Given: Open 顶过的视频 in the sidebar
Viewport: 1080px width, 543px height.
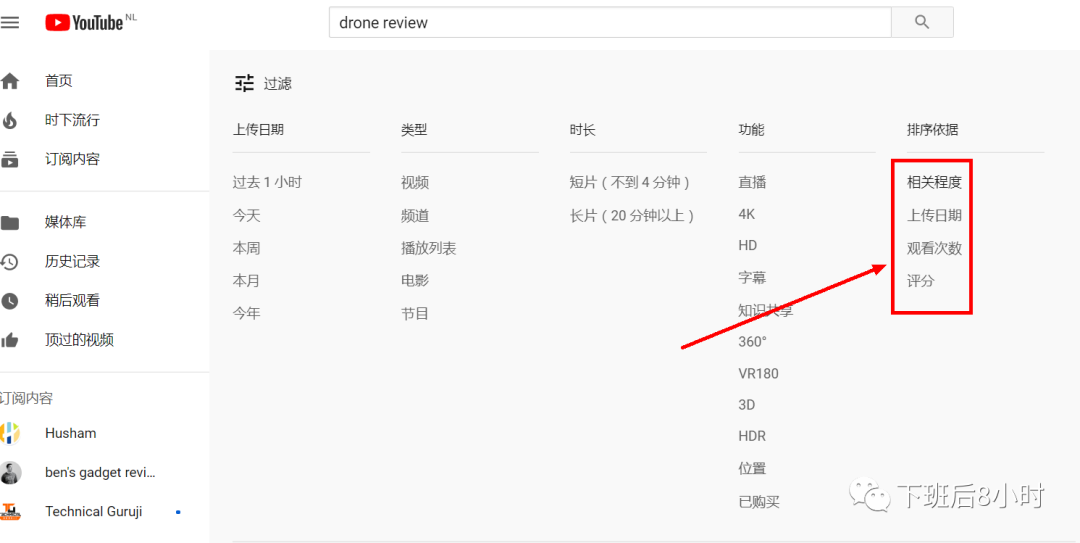Looking at the screenshot, I should click(79, 340).
